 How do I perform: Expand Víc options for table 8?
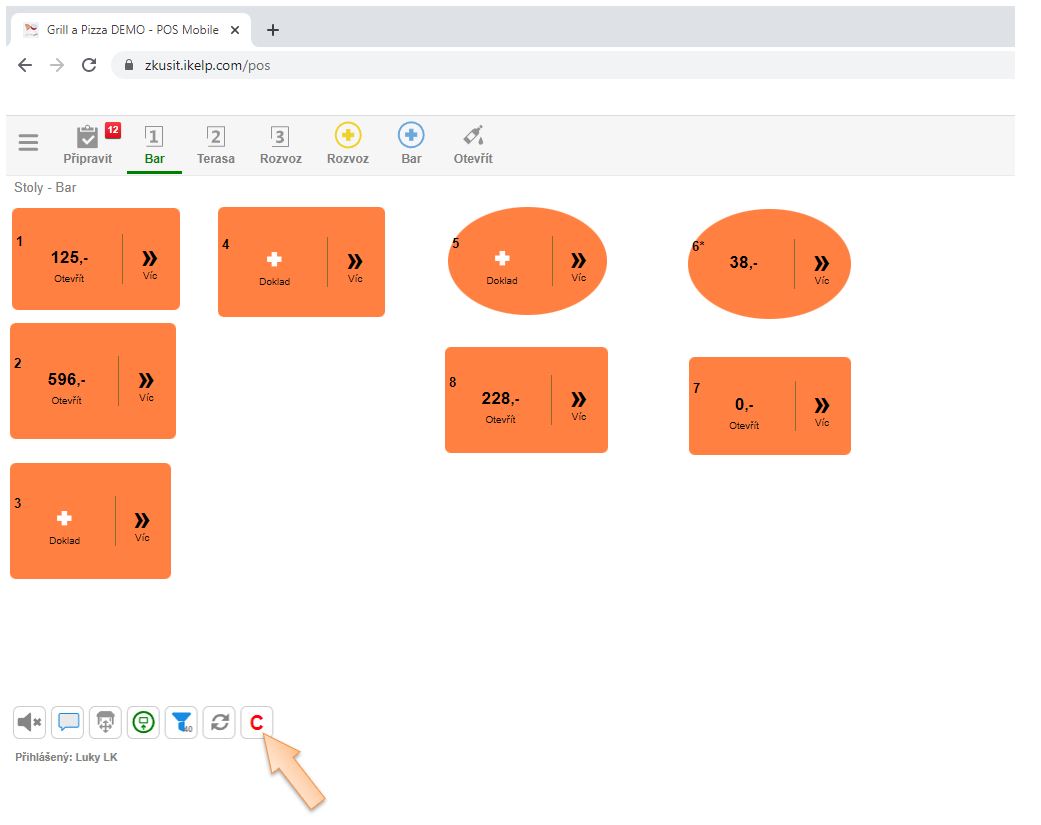pyautogui.click(x=579, y=403)
